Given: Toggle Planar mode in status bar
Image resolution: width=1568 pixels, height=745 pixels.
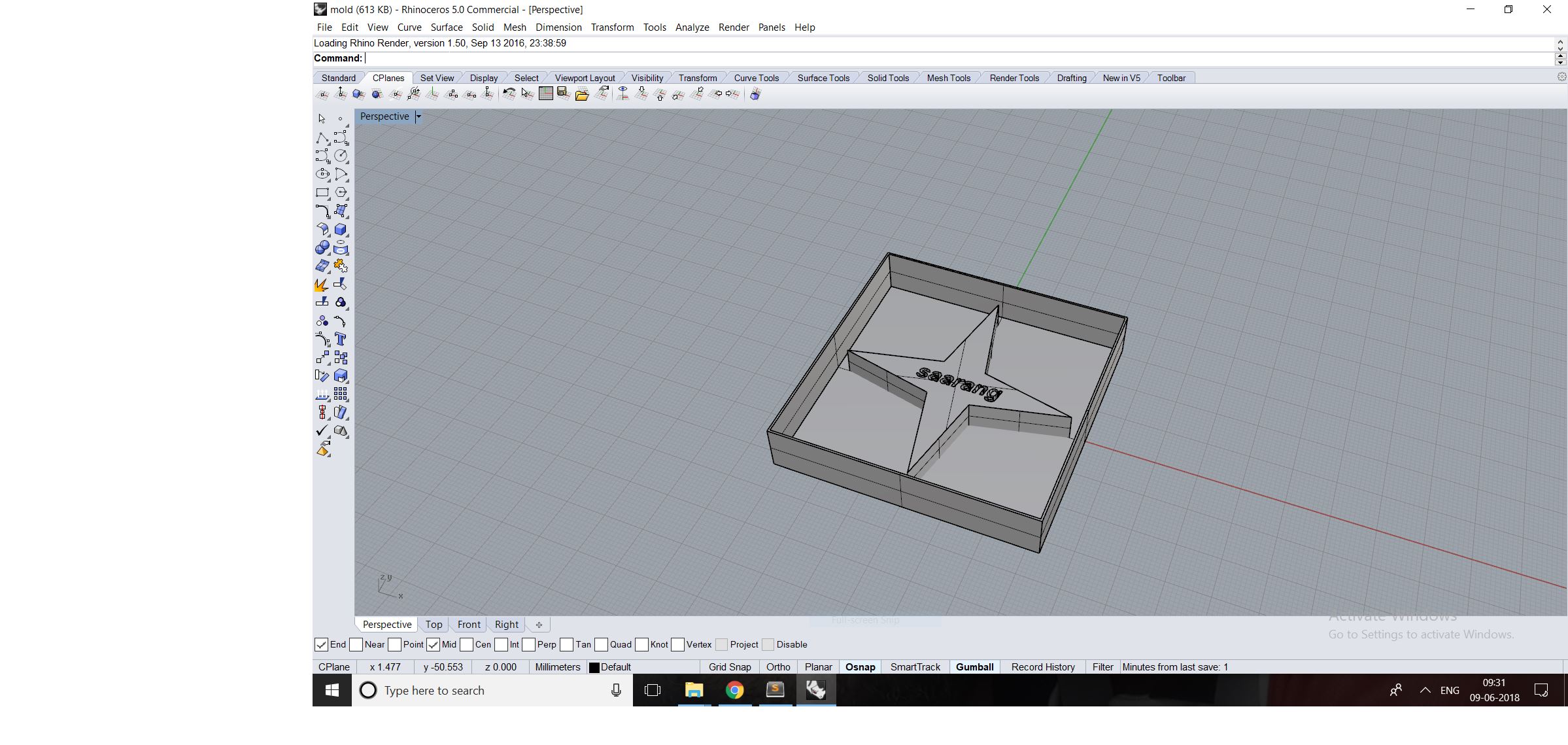Looking at the screenshot, I should [818, 667].
